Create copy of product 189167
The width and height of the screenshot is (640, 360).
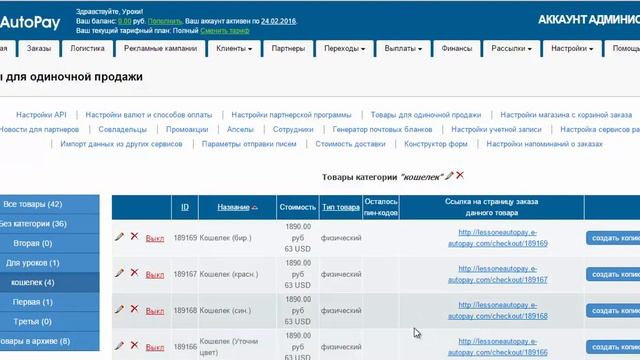[613, 274]
